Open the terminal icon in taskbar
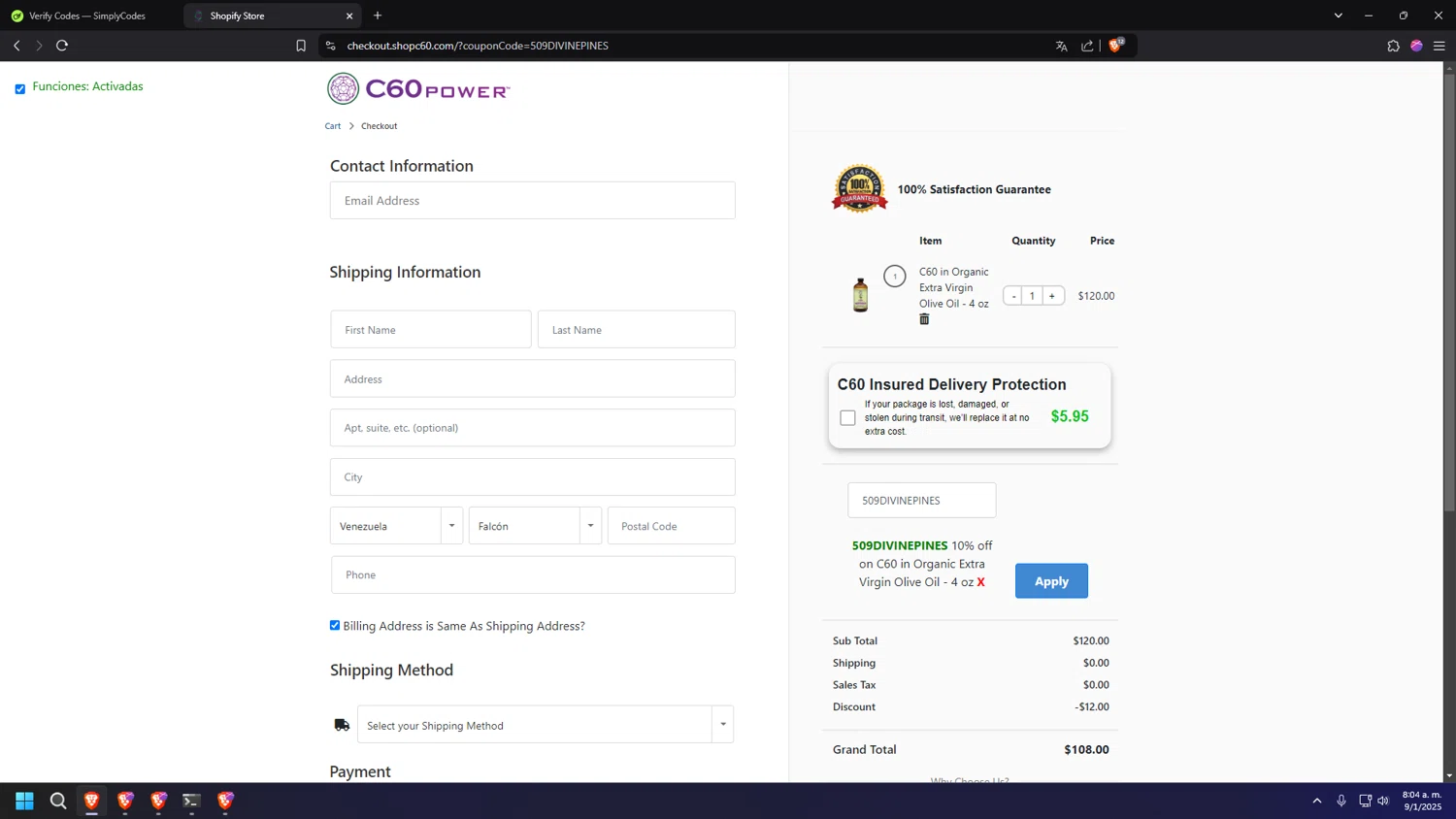1456x819 pixels. click(x=191, y=801)
